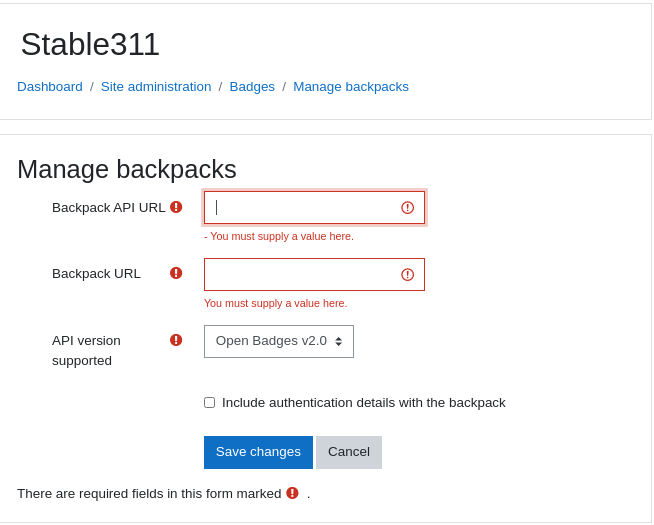Click arrows on Open Badges v2.0 selector
Screen dimensions: 654x525
click(x=339, y=342)
